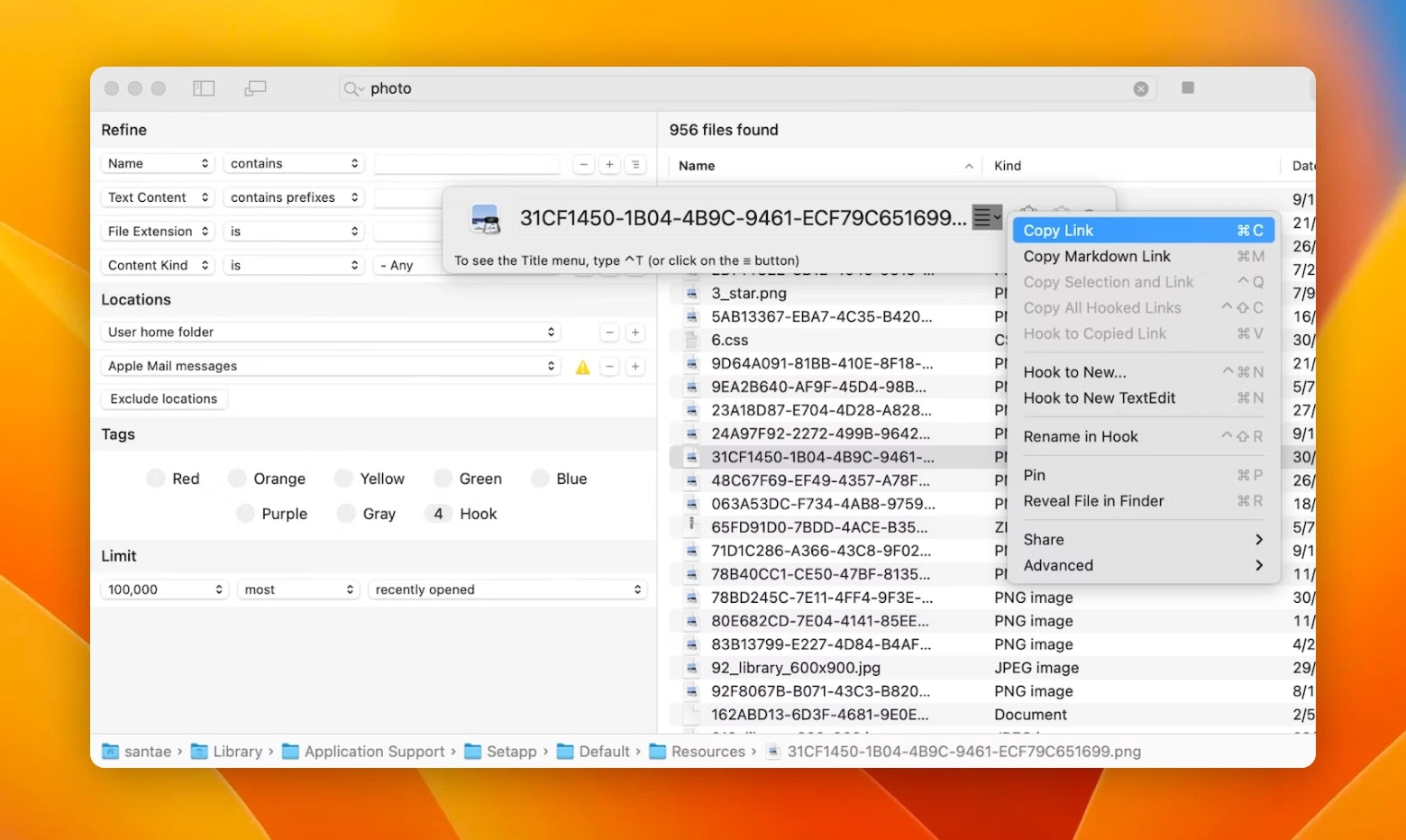This screenshot has height=840, width=1406.
Task: Add a criterion after the Name row
Action: [x=610, y=164]
